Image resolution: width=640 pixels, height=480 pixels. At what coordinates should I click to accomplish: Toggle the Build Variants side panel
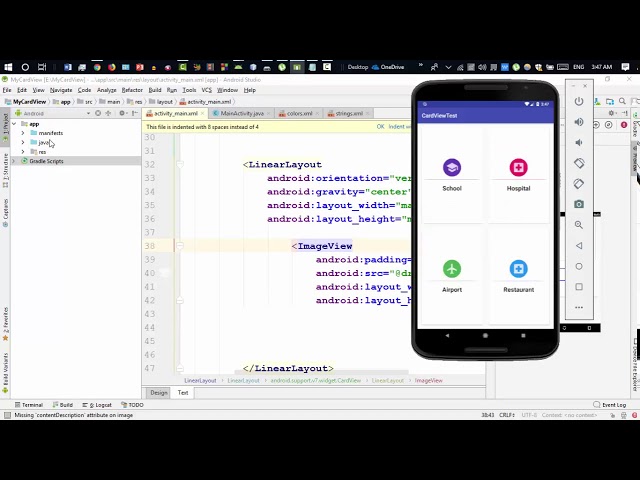[x=5, y=373]
